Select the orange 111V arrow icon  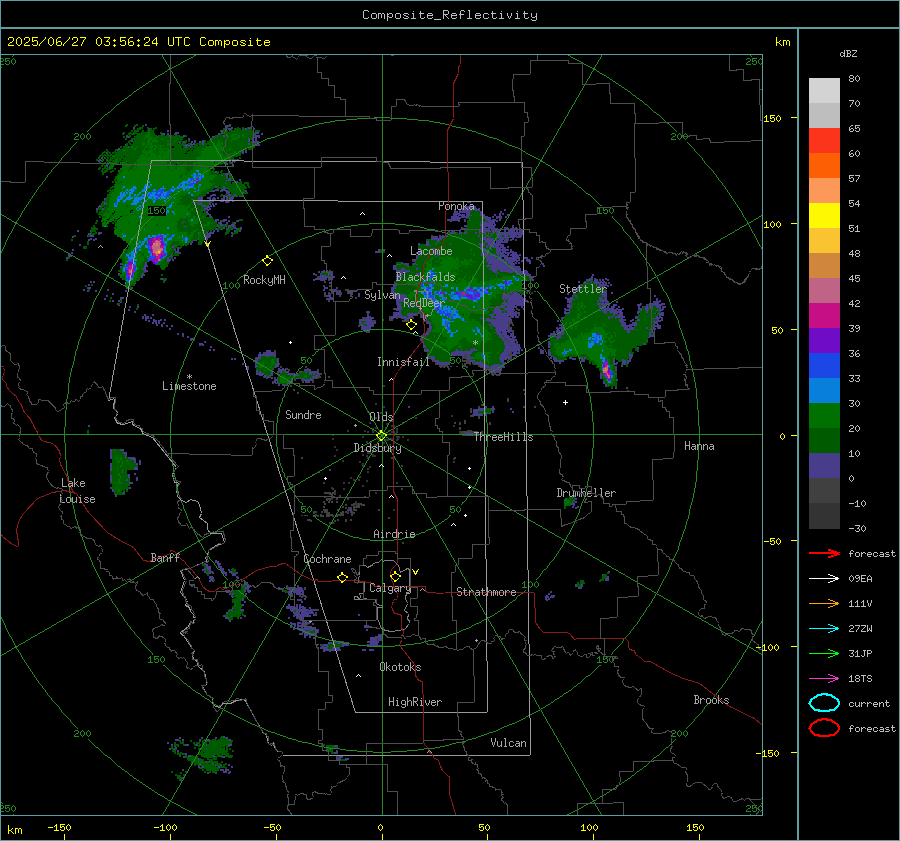(824, 603)
